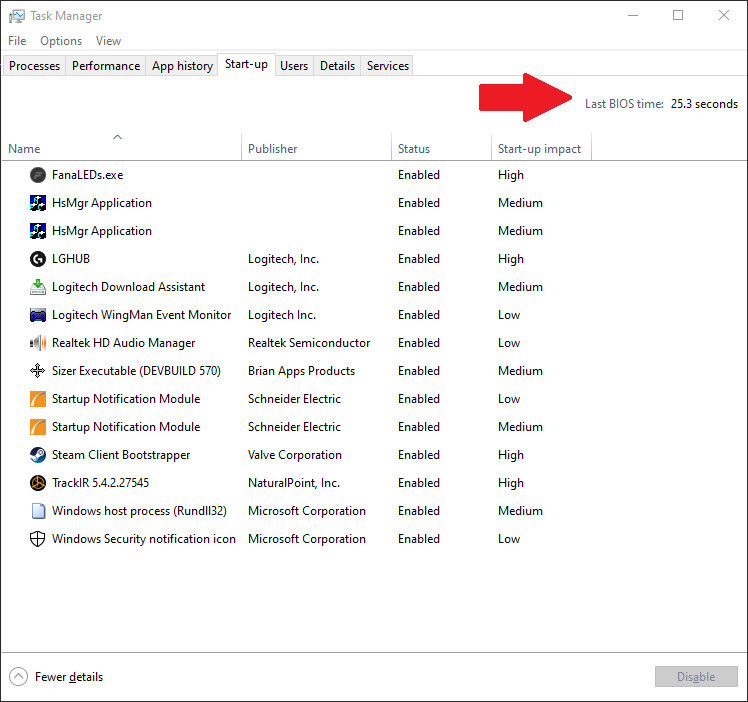Click the Windows host process (Rundll32) file icon
This screenshot has height=702, width=748.
pyautogui.click(x=38, y=511)
